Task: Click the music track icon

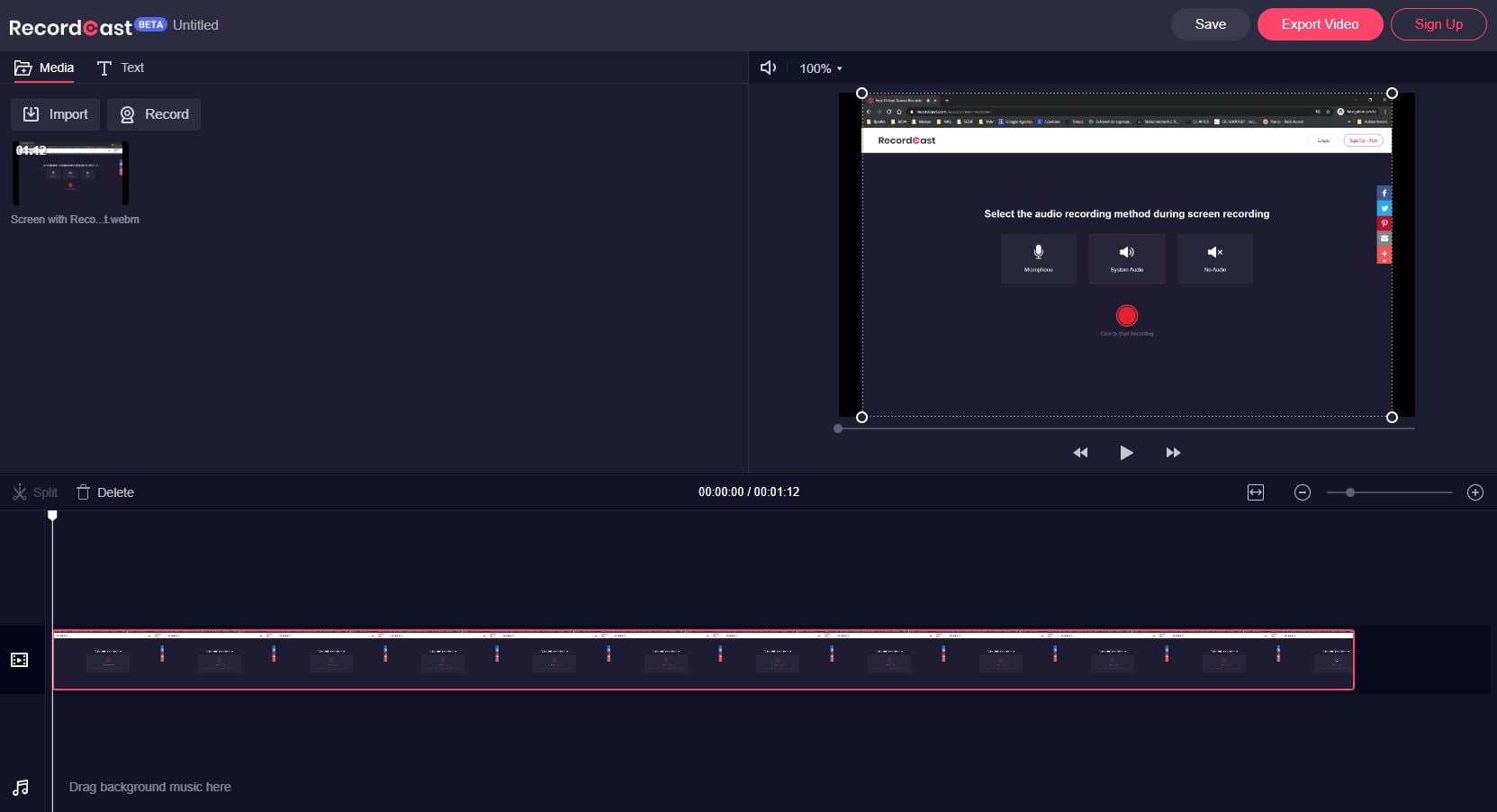Action: click(21, 788)
